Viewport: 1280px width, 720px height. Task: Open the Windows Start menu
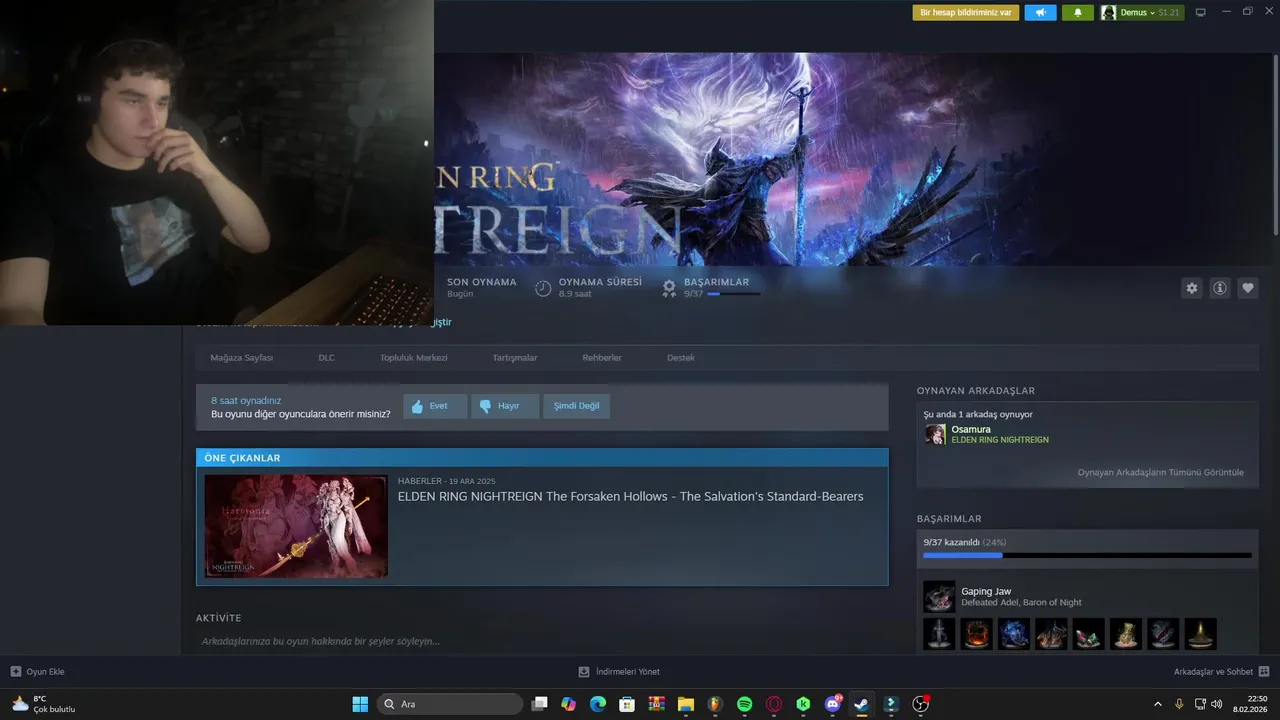tap(360, 704)
